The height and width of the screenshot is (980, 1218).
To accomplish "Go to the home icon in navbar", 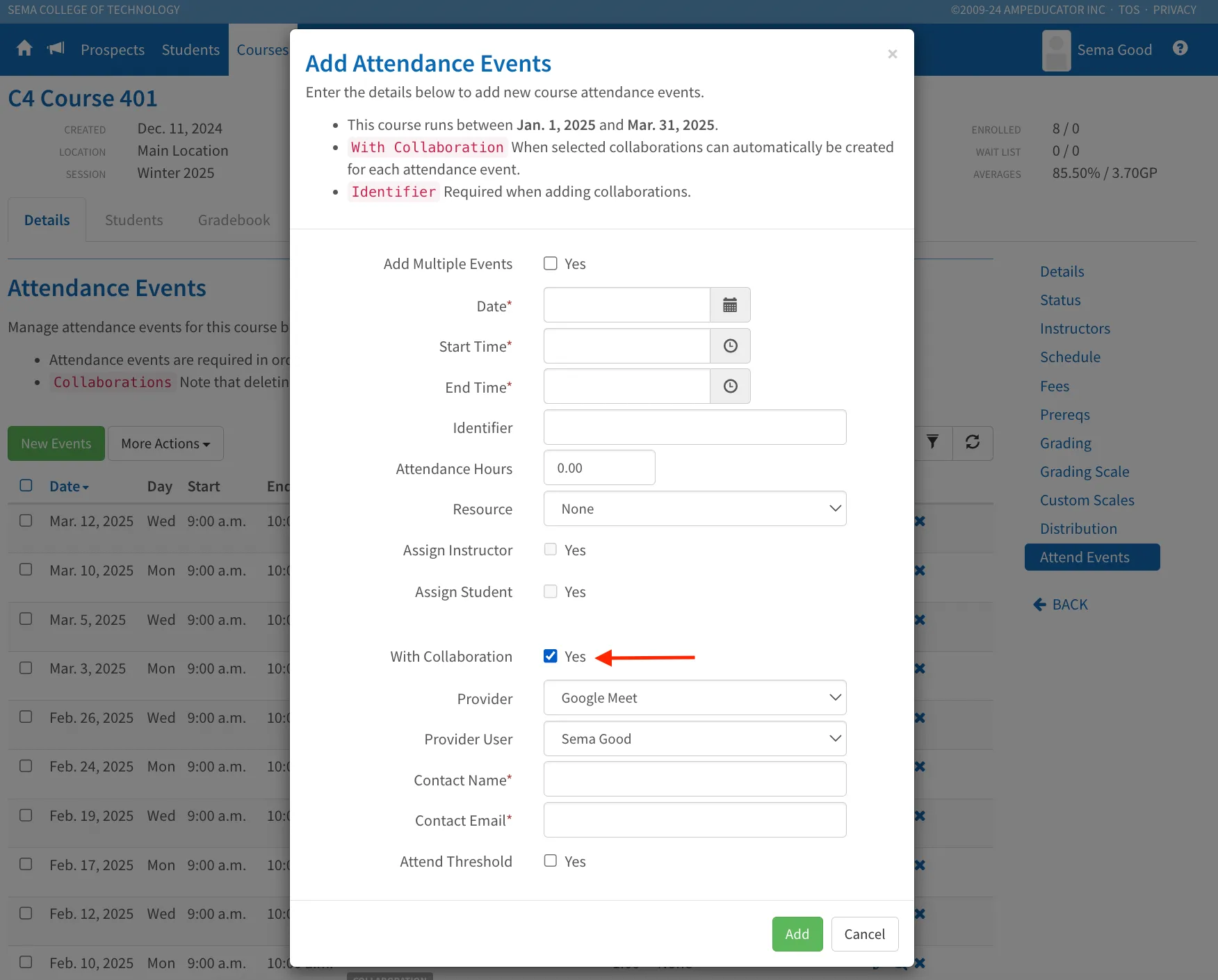I will click(x=24, y=49).
